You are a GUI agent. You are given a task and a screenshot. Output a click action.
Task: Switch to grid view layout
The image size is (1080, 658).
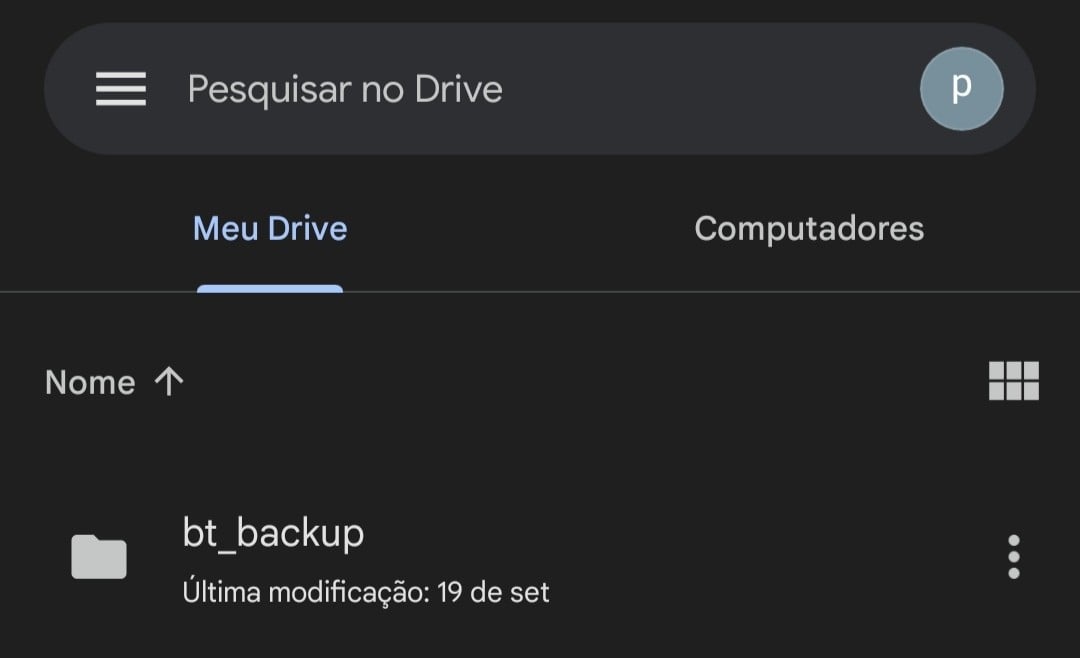[x=1013, y=381]
